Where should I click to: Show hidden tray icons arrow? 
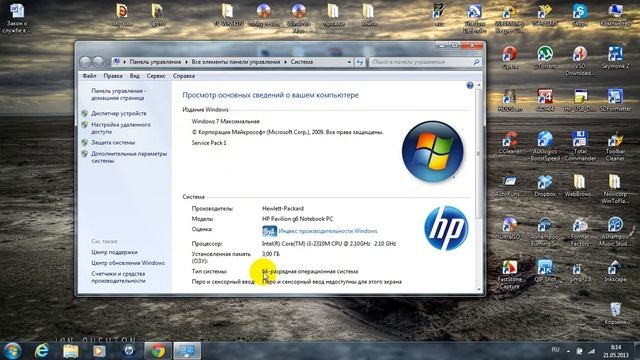click(568, 350)
